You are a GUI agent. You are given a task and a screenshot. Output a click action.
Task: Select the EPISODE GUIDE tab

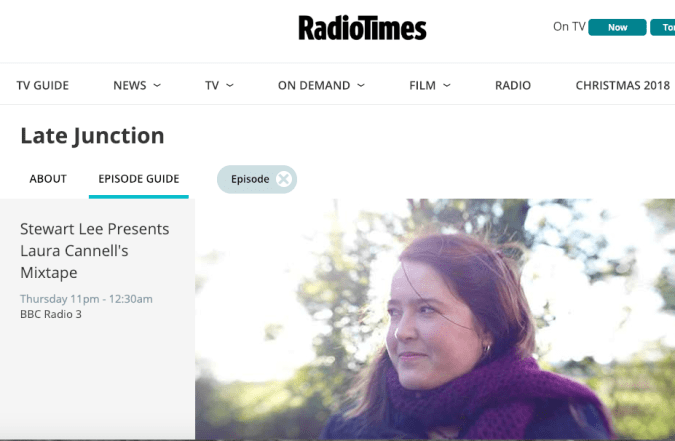click(x=139, y=179)
